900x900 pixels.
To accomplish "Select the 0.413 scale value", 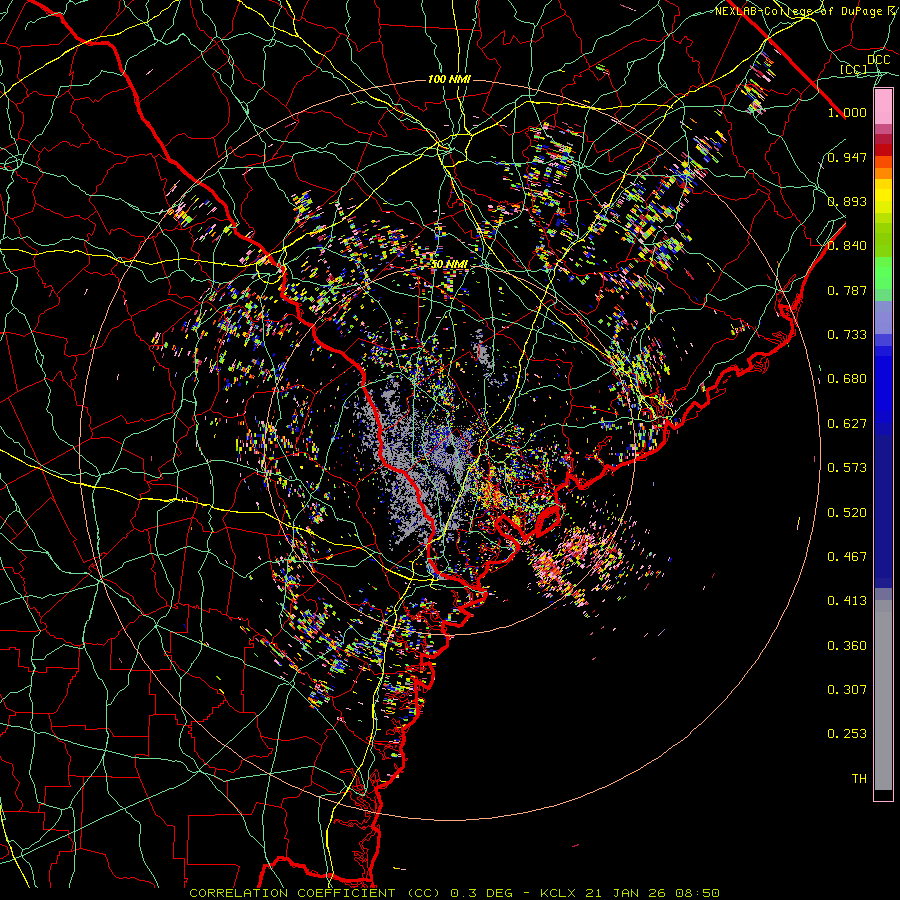I will 847,601.
